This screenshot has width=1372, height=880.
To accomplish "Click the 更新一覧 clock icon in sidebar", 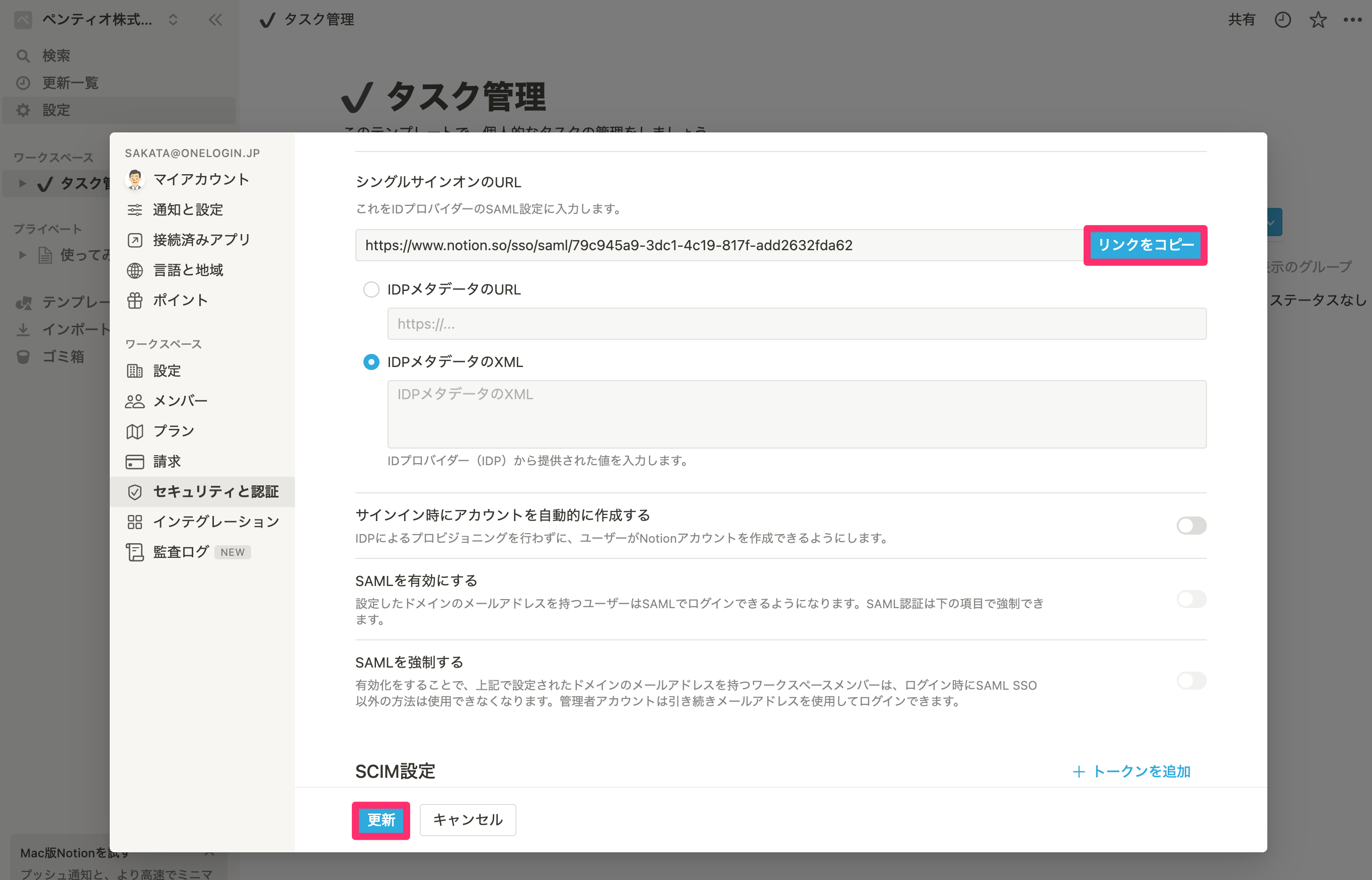I will (23, 83).
